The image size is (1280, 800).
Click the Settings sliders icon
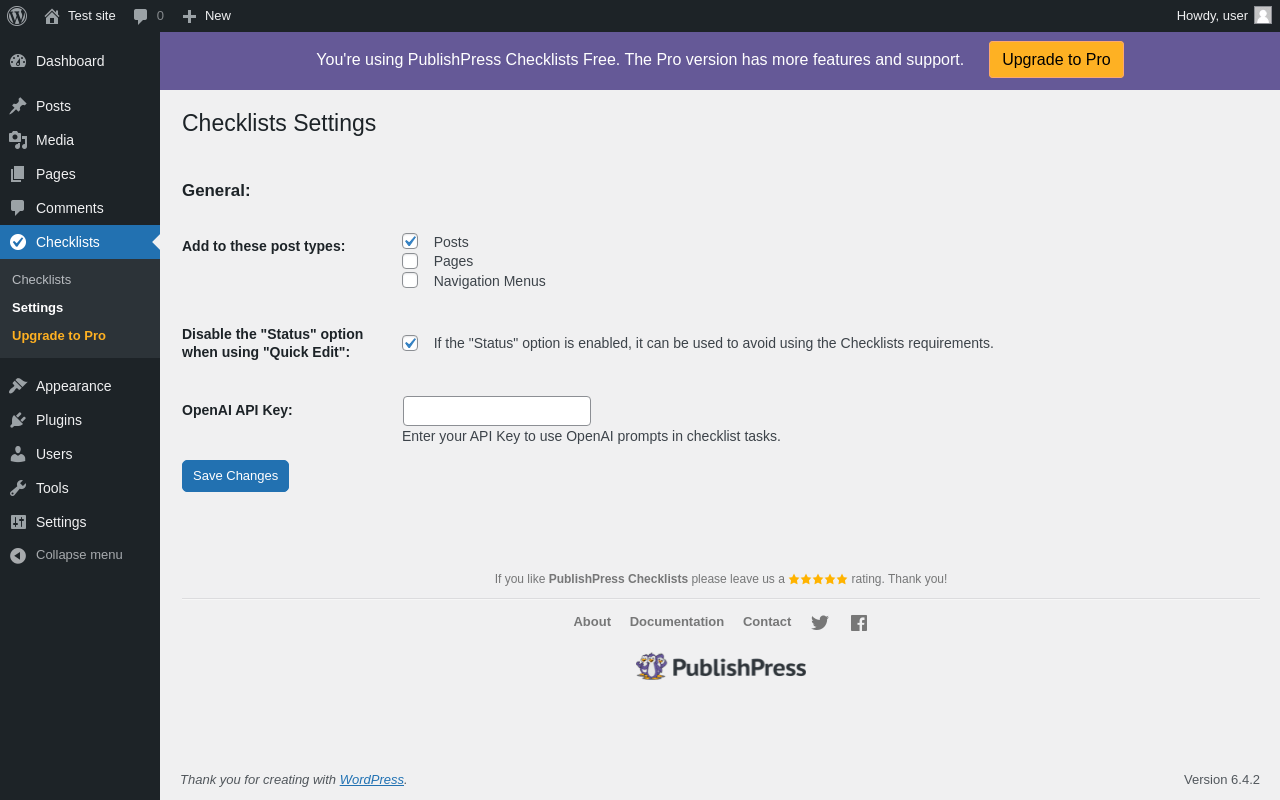[x=18, y=522]
